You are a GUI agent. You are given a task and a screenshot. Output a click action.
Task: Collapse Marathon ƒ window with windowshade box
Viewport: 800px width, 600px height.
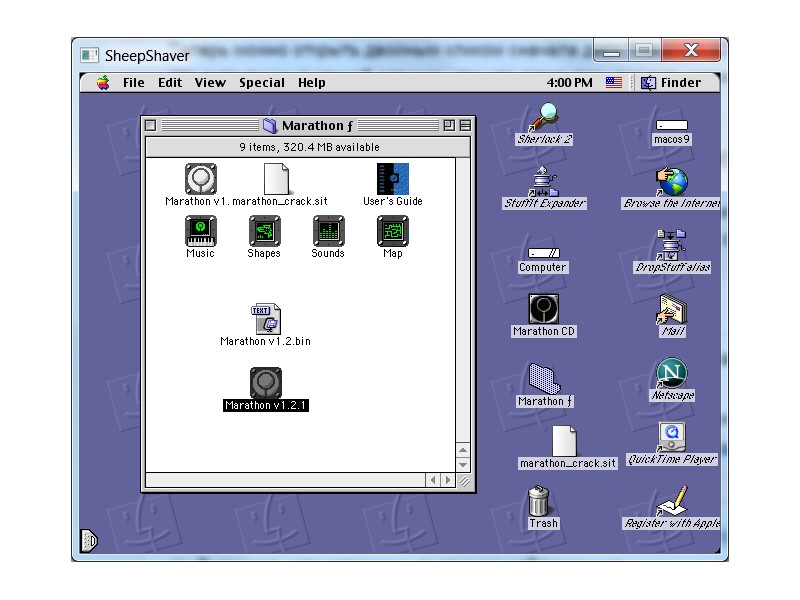point(465,125)
